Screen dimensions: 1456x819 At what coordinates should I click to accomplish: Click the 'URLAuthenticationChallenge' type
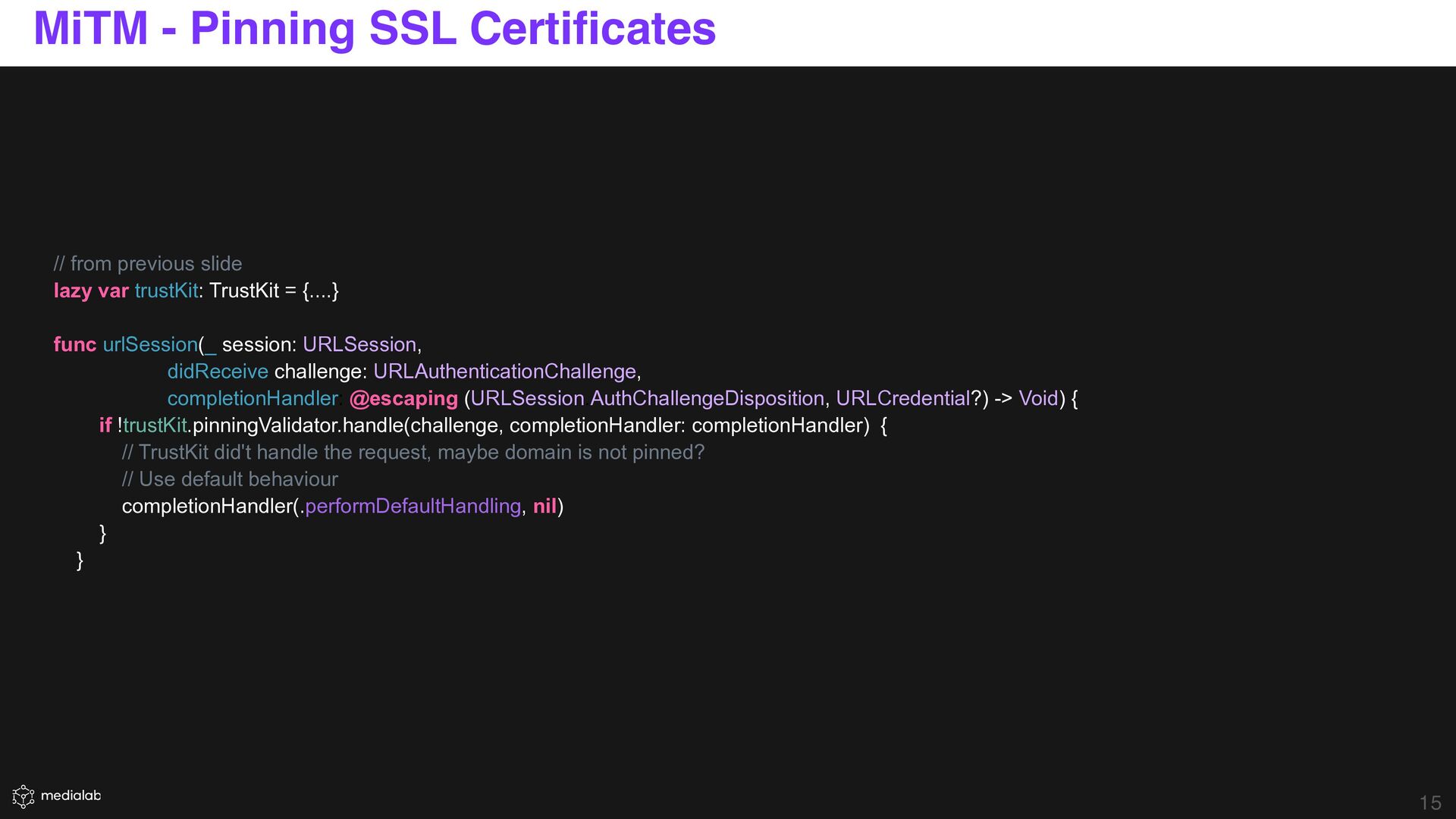pos(504,372)
